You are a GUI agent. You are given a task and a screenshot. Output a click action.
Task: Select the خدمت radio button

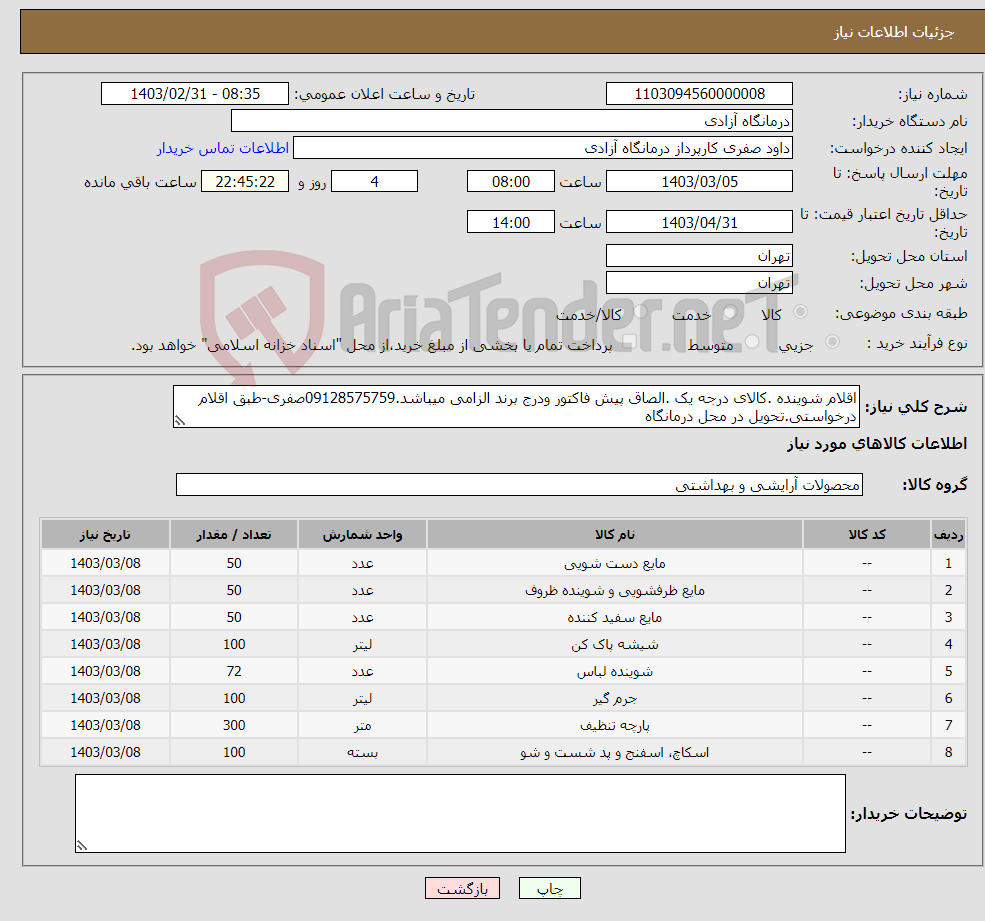click(730, 312)
